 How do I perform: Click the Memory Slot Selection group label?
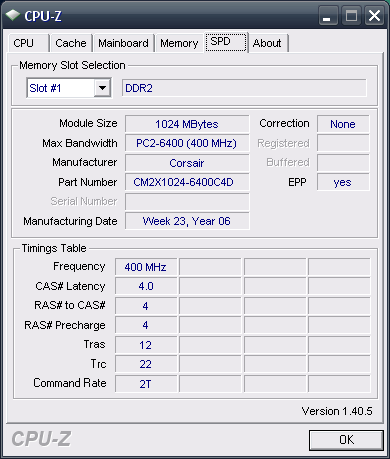[72, 65]
